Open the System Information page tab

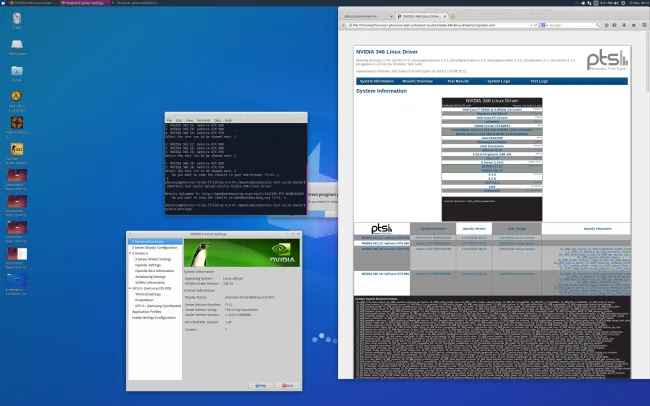pyautogui.click(x=377, y=81)
